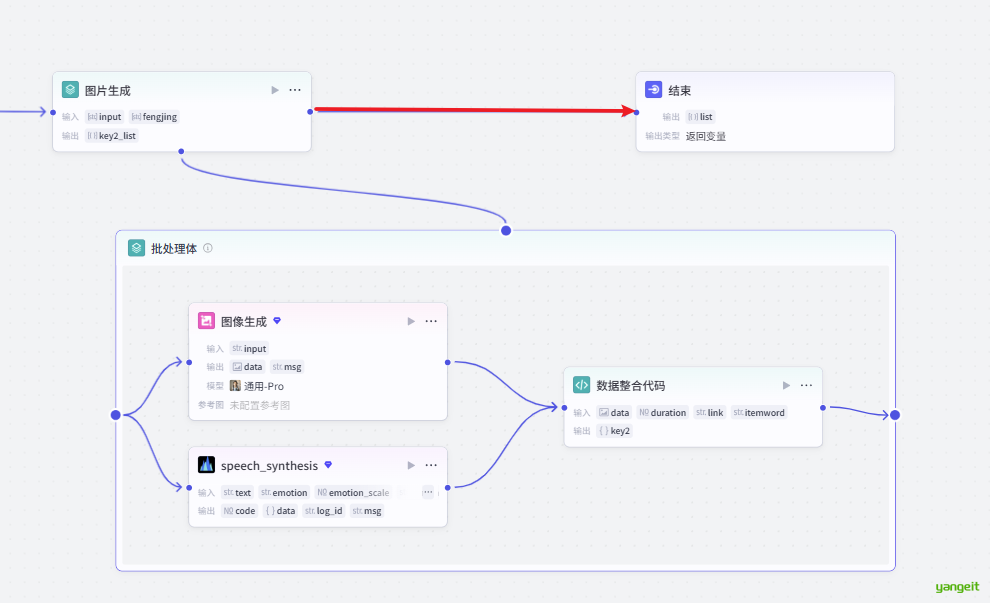Run the 图片生成 node with play button
Viewport: 990px width, 603px height.
[x=275, y=90]
